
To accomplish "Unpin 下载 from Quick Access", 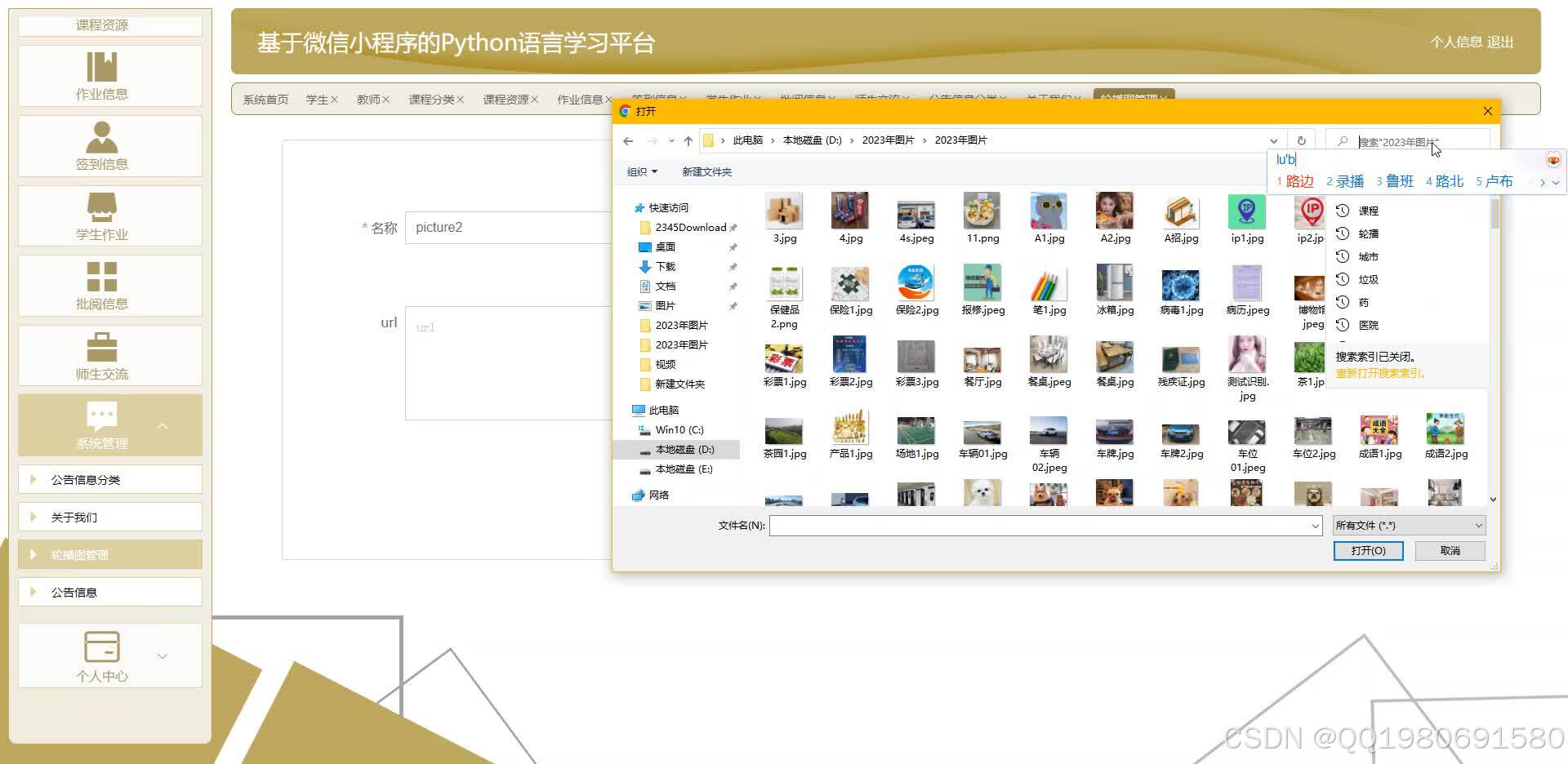I will tap(733, 266).
